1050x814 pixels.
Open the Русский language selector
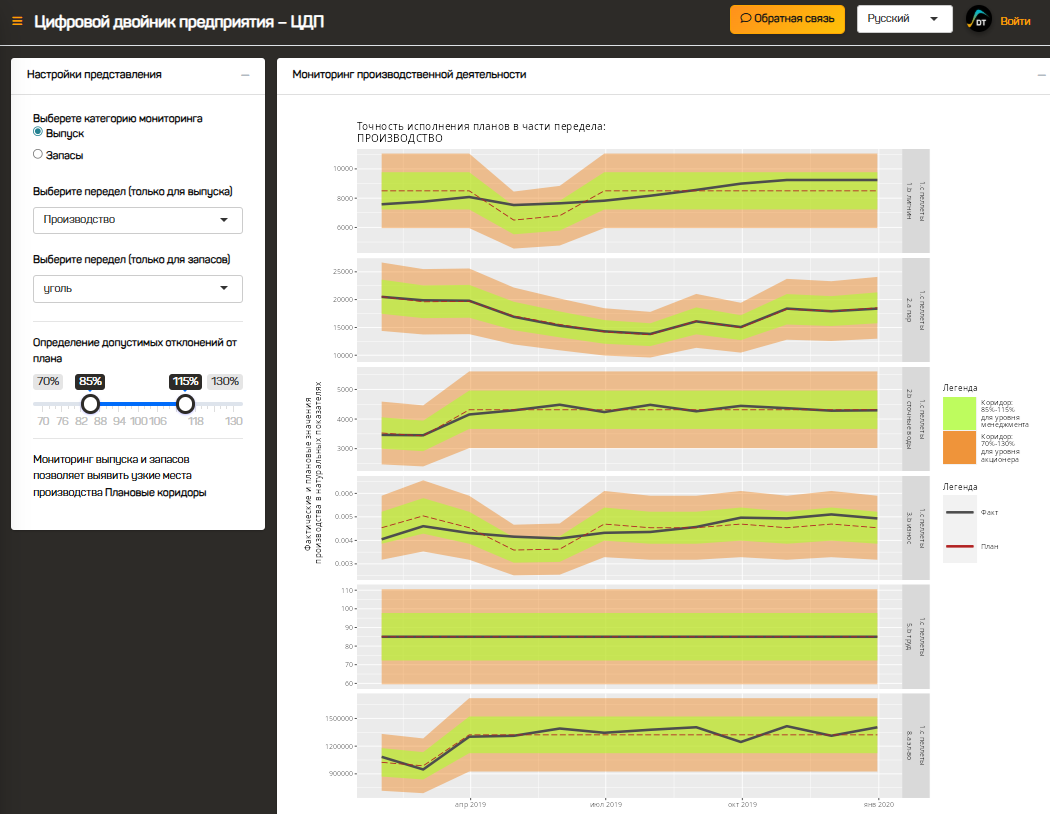pos(904,19)
